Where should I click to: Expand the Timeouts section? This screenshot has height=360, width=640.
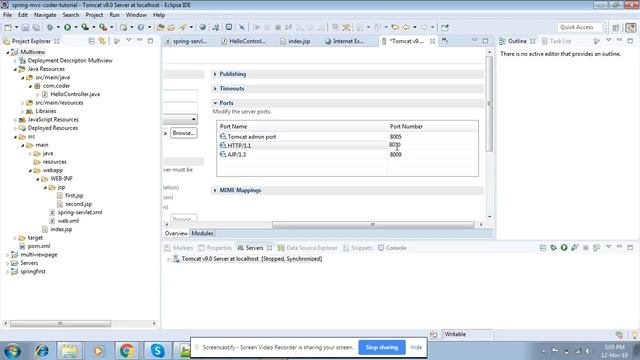point(215,89)
